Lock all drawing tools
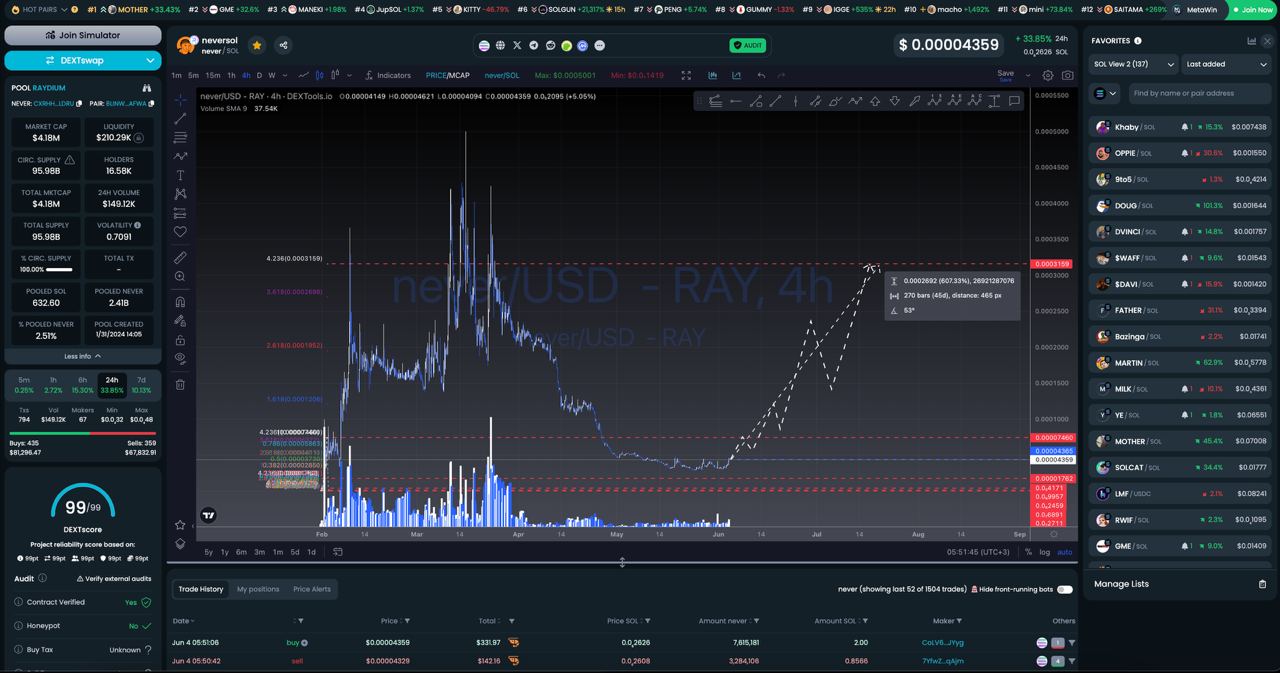This screenshot has height=673, width=1280. [x=180, y=340]
